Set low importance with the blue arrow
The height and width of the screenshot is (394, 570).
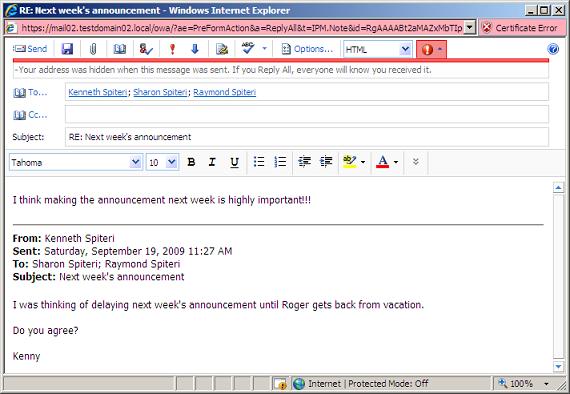tap(195, 49)
